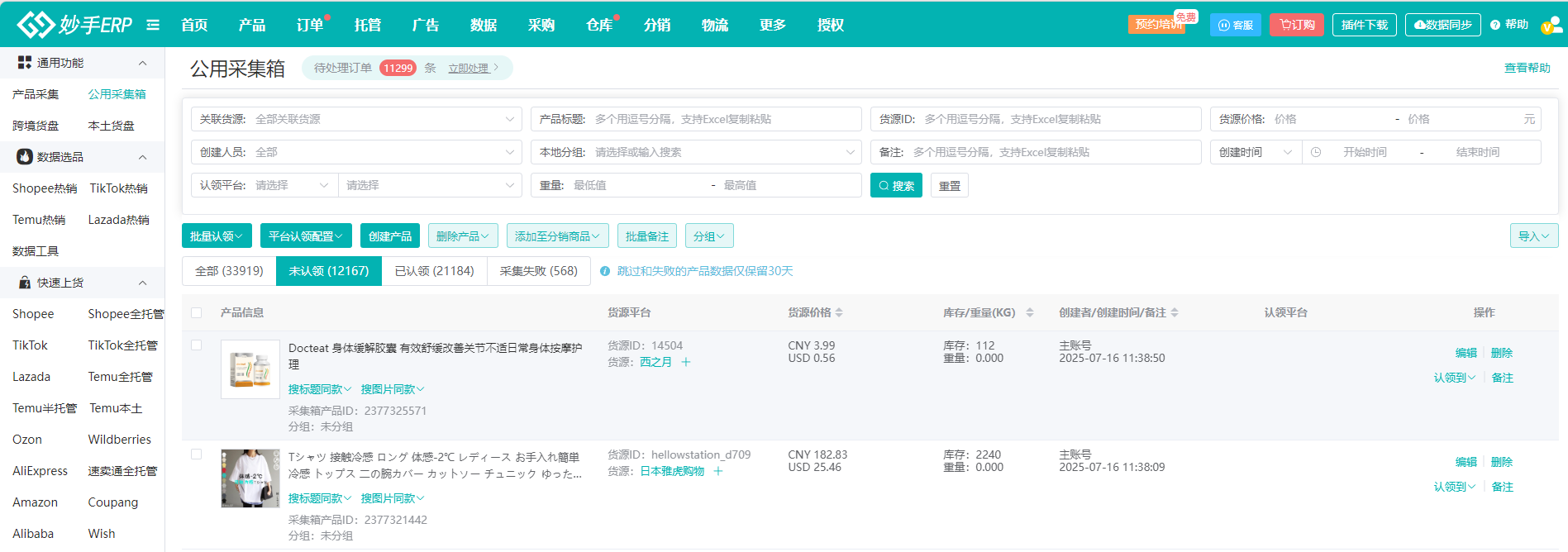Click the 订购 cart button
The image size is (1568, 552).
tap(1296, 25)
